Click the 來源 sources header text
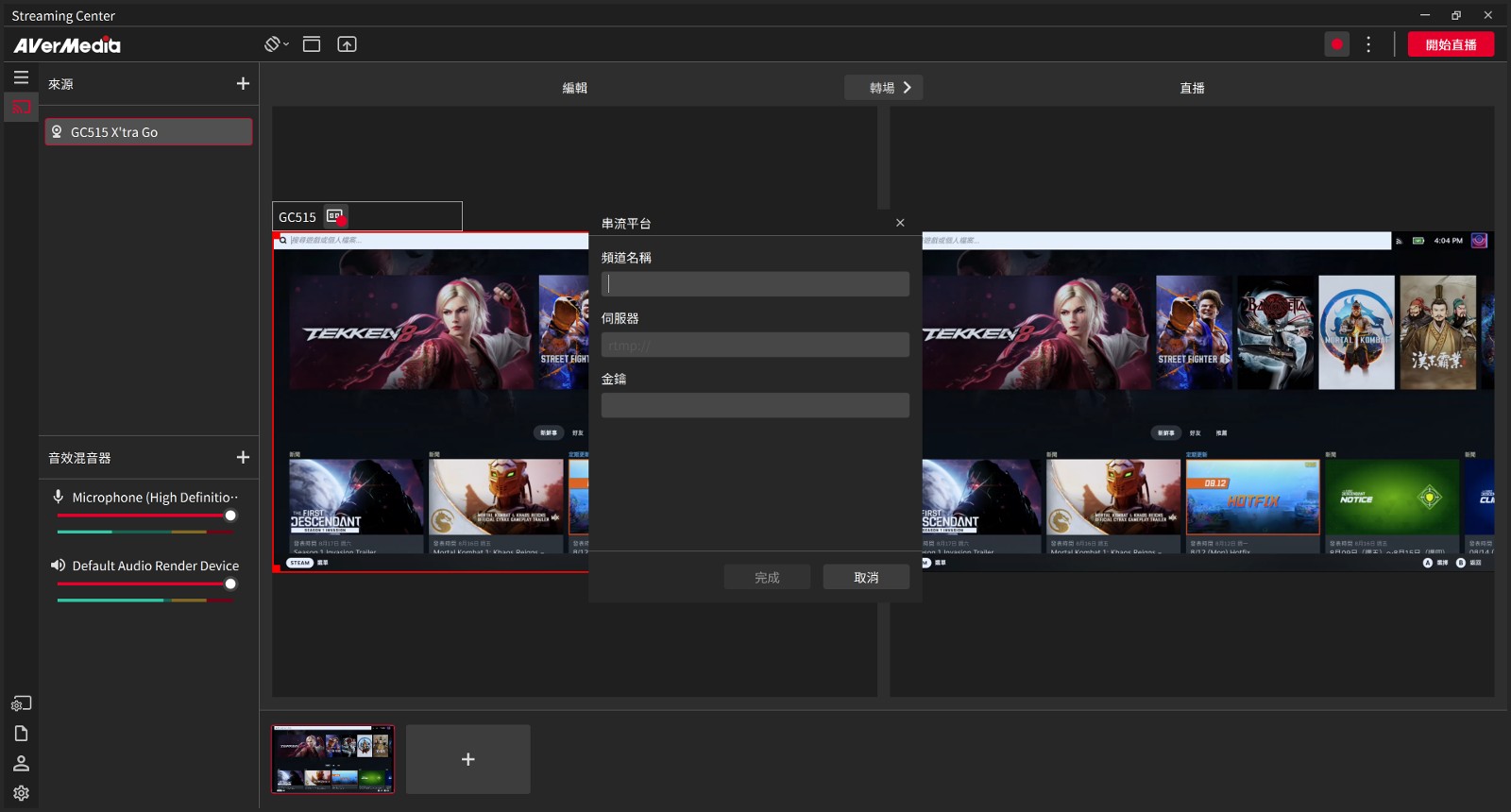This screenshot has width=1511, height=812. coord(60,84)
